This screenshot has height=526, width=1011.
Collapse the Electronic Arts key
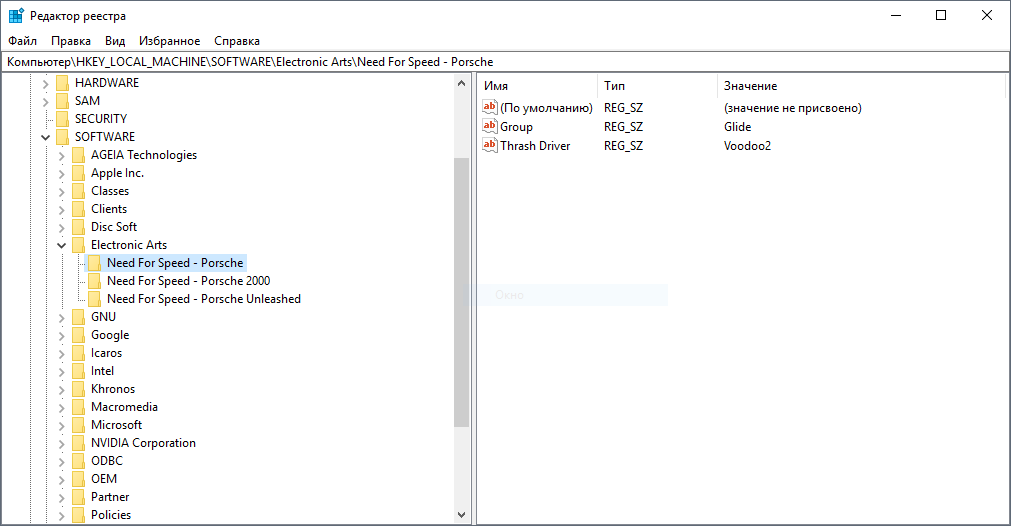pos(61,246)
